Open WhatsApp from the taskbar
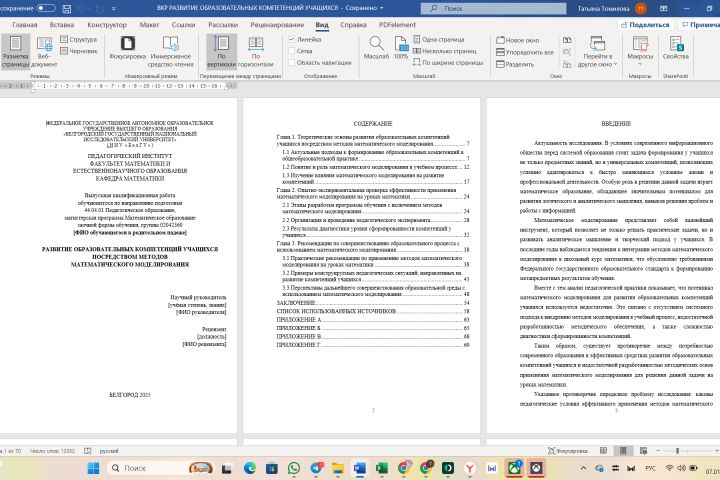720x480 pixels. tap(294, 468)
